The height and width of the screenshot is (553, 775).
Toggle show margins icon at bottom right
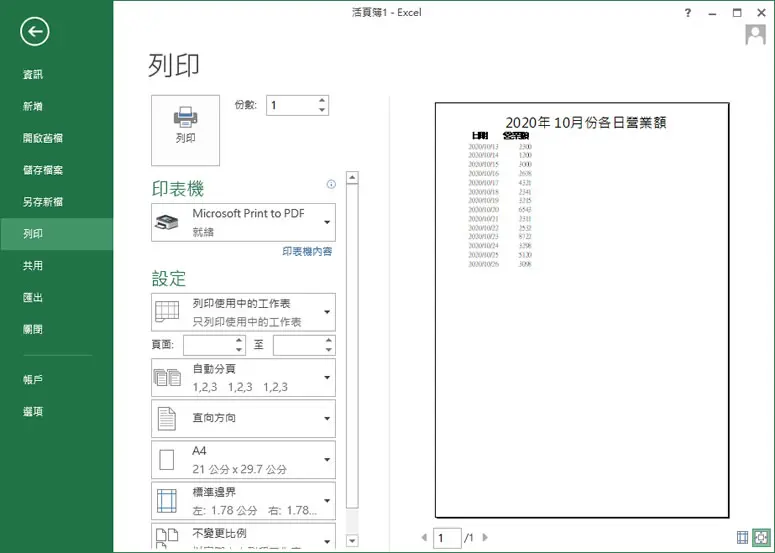(742, 537)
